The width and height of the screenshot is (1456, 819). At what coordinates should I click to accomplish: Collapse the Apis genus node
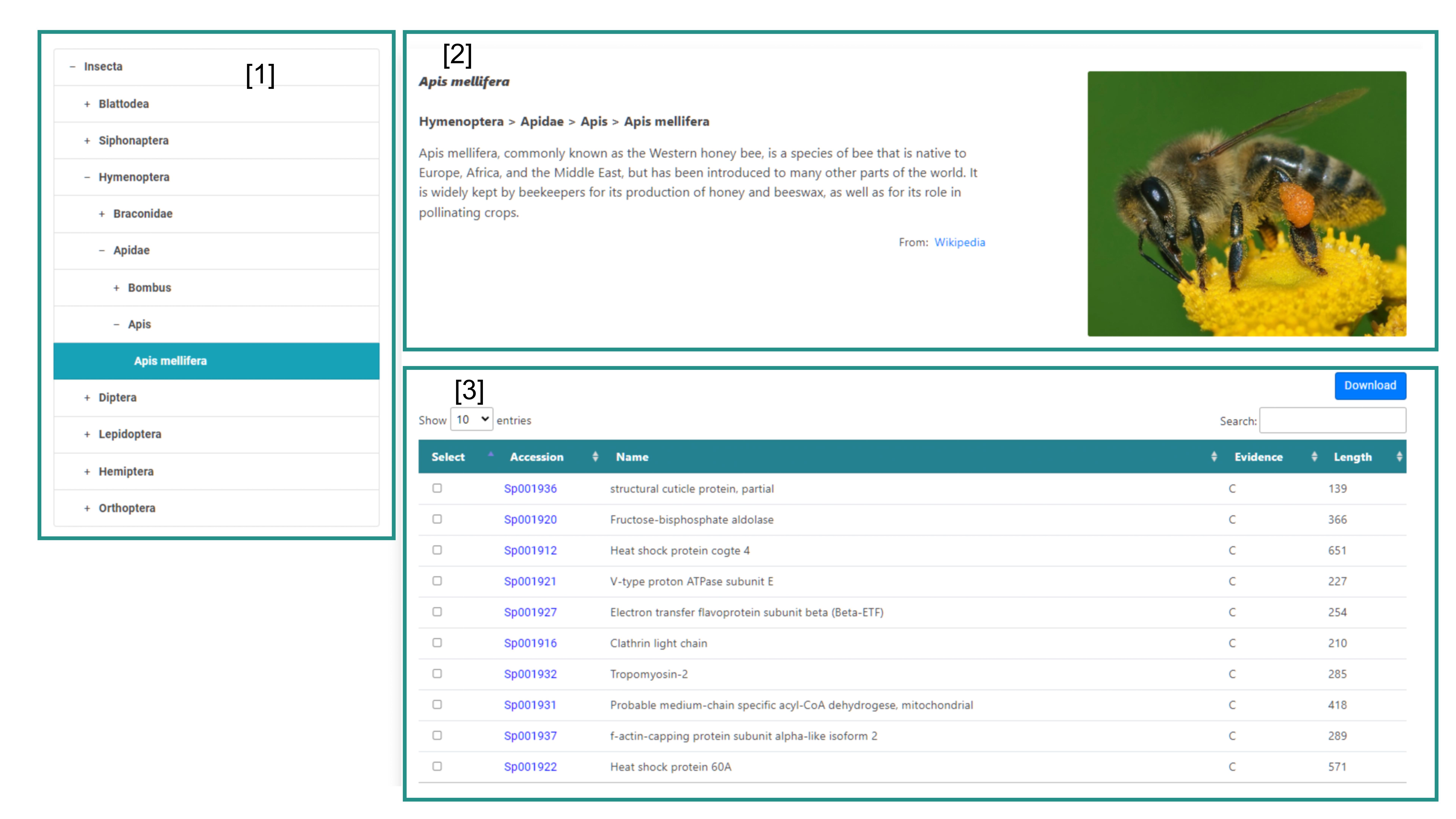116,324
